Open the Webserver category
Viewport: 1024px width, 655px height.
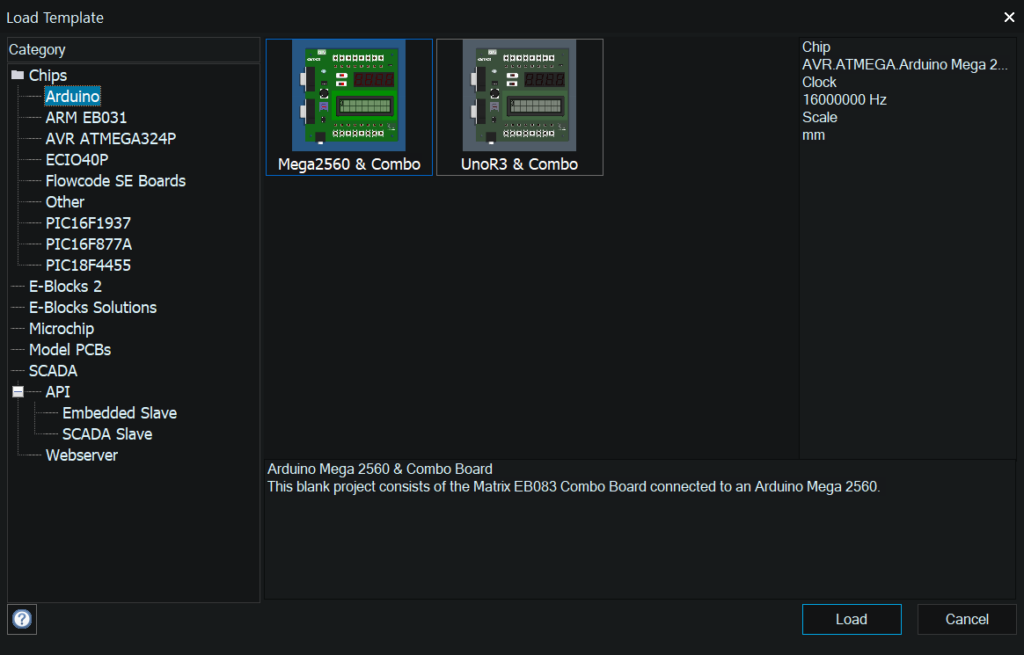(x=82, y=455)
